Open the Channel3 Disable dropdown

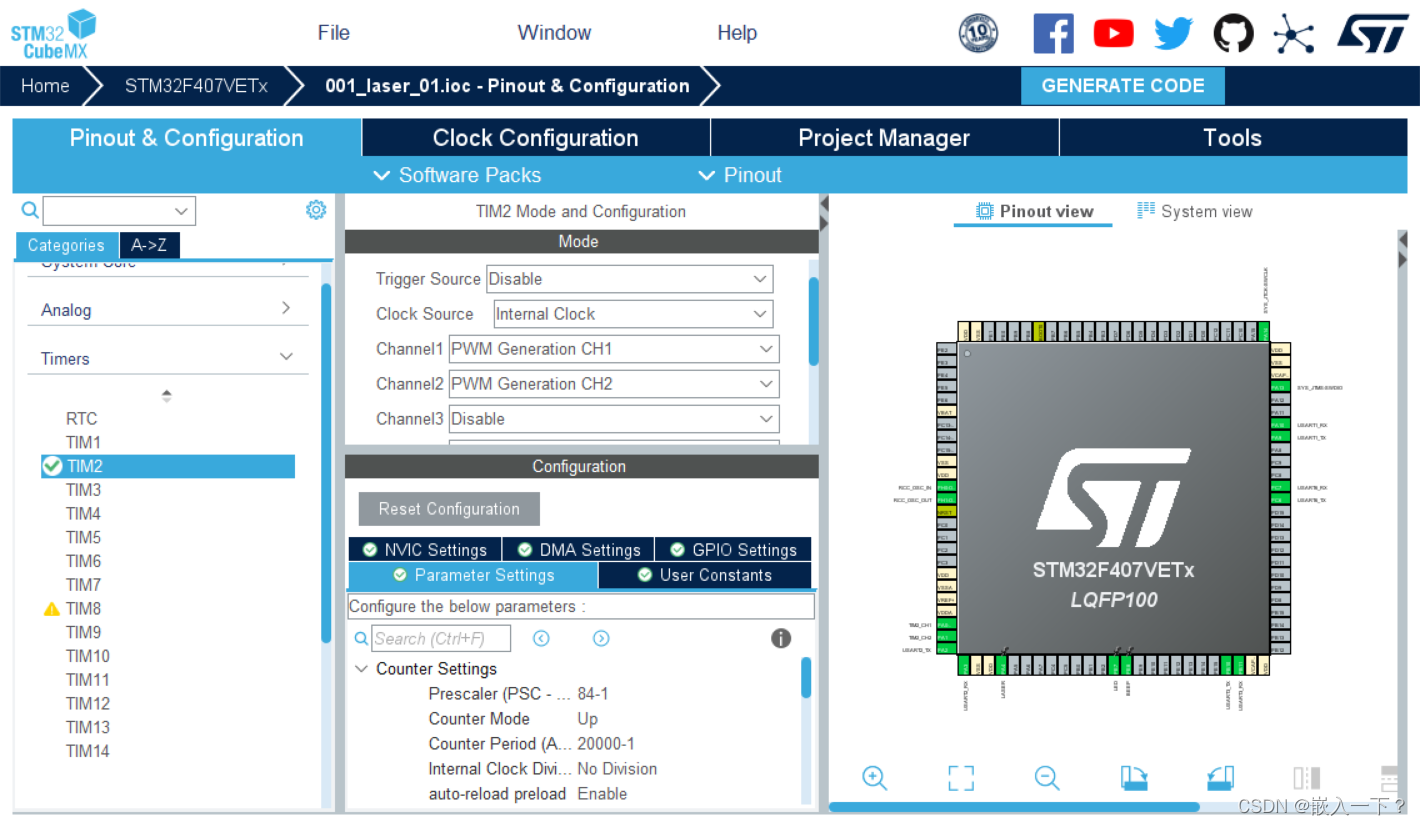(x=613, y=419)
